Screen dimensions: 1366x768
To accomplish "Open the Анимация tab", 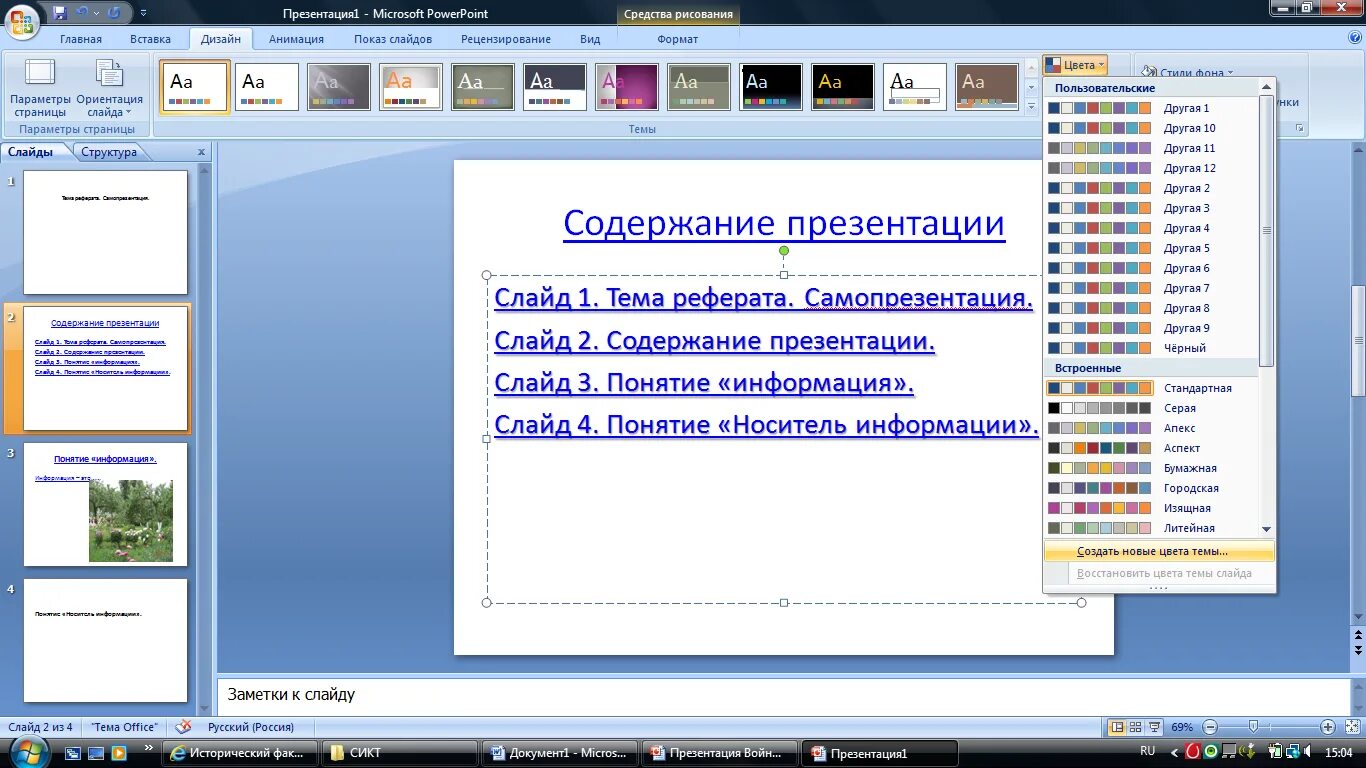I will (x=296, y=39).
